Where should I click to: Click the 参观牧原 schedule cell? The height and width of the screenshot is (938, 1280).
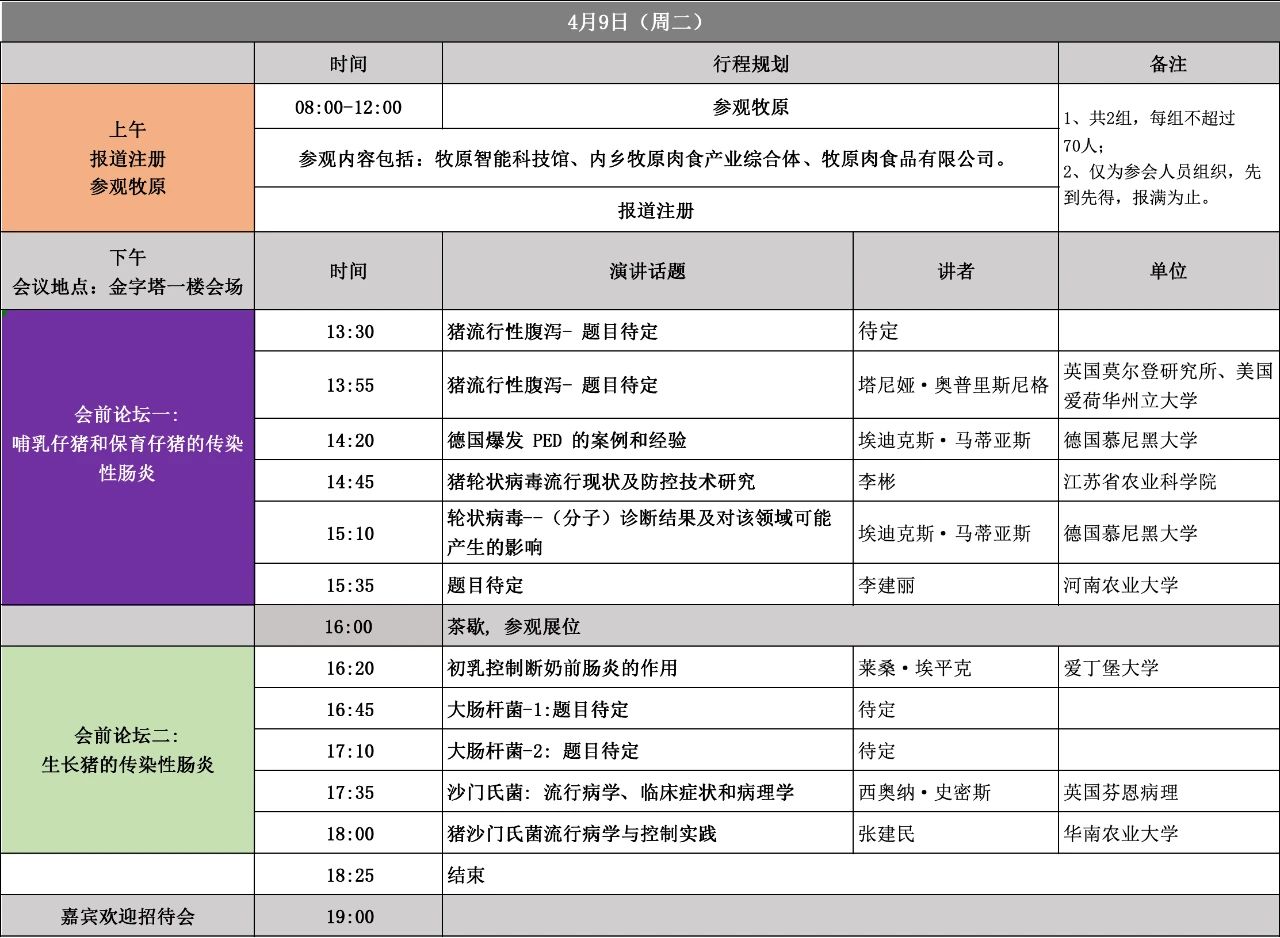750,107
